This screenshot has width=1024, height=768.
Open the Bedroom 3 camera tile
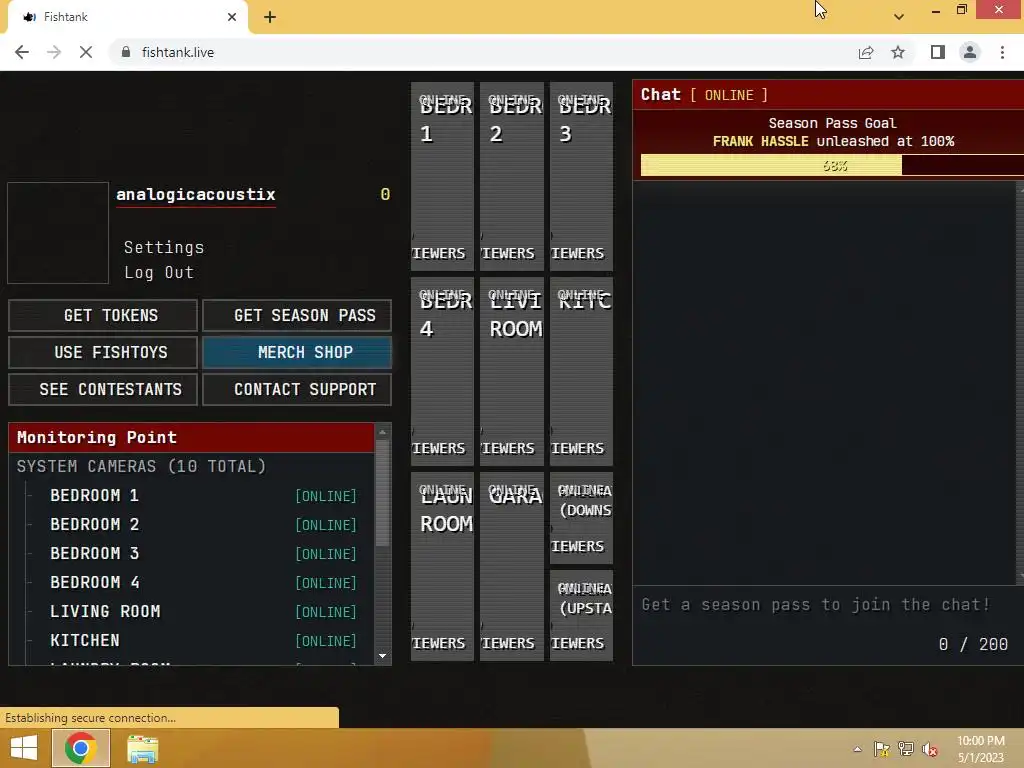[x=581, y=176]
